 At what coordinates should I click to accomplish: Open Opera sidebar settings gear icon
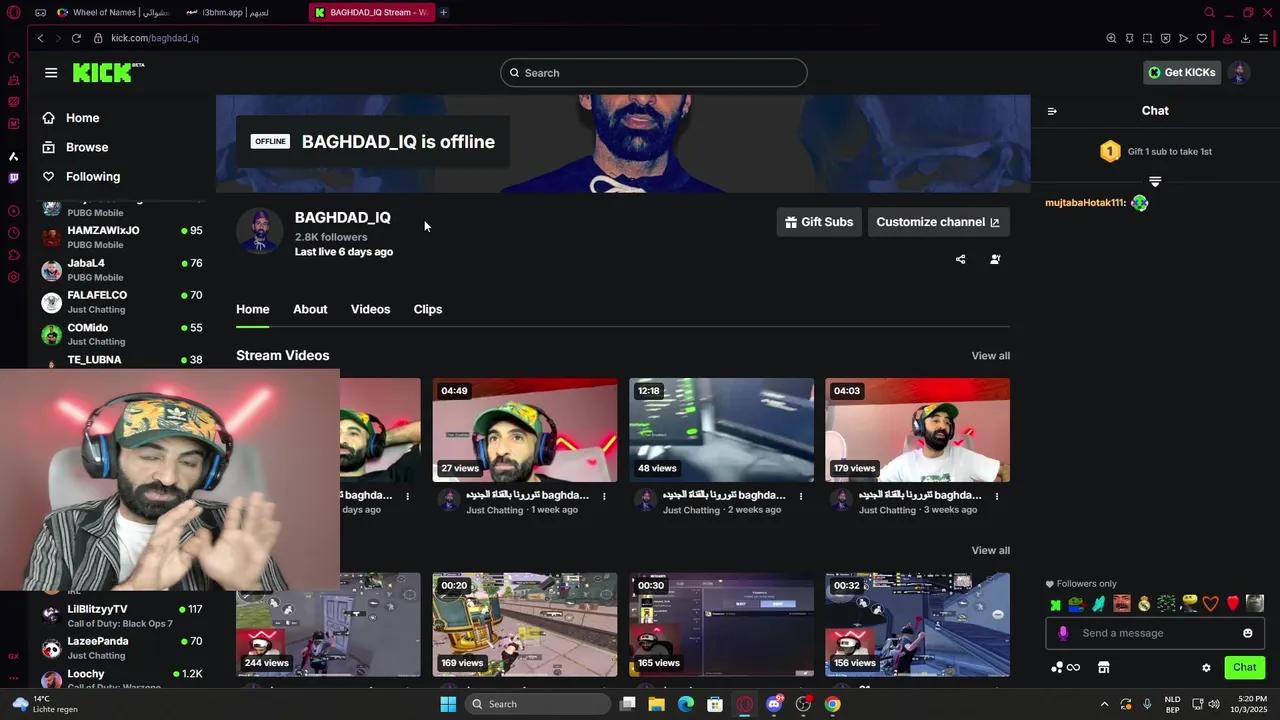[x=13, y=277]
